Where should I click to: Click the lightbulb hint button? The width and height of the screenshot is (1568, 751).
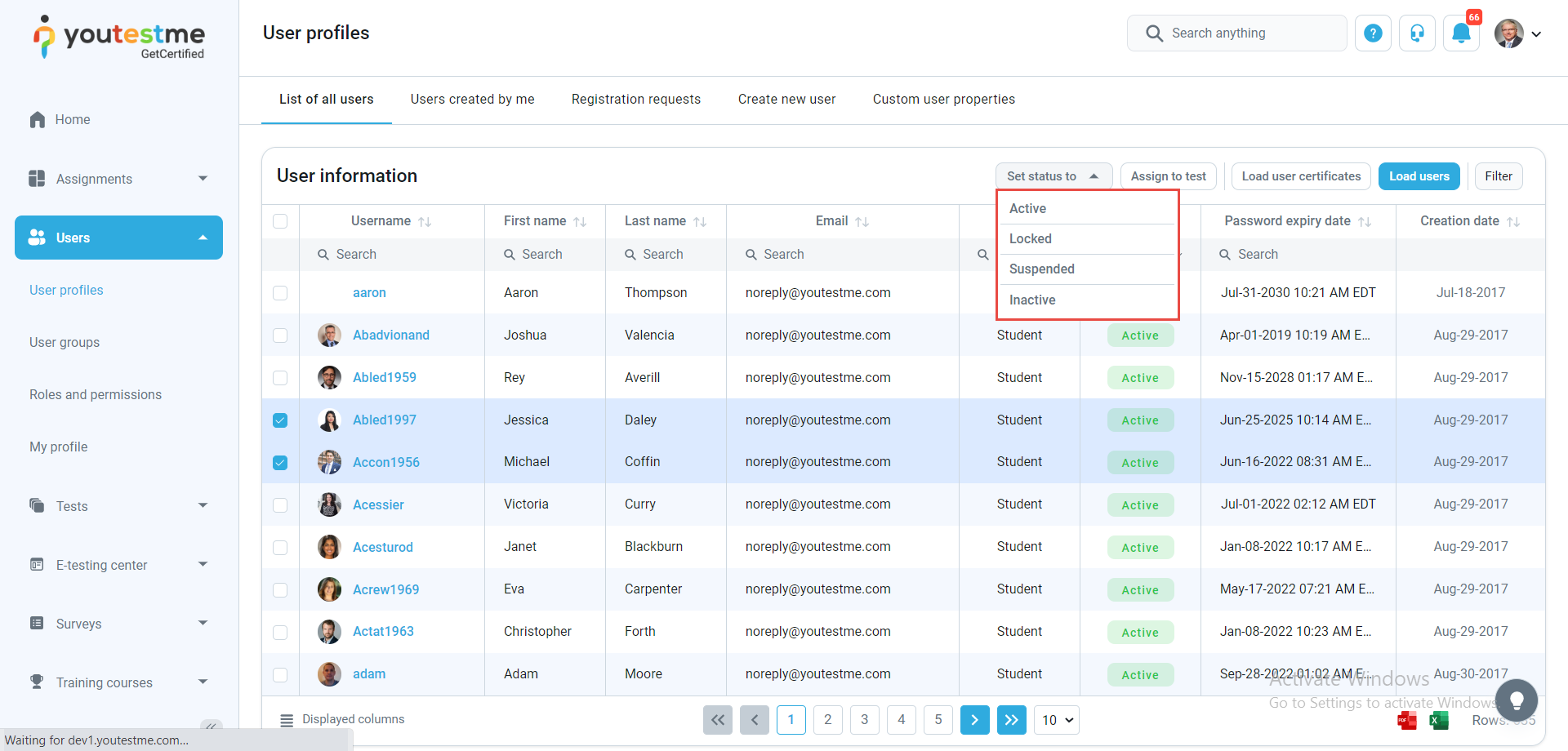[x=1516, y=700]
